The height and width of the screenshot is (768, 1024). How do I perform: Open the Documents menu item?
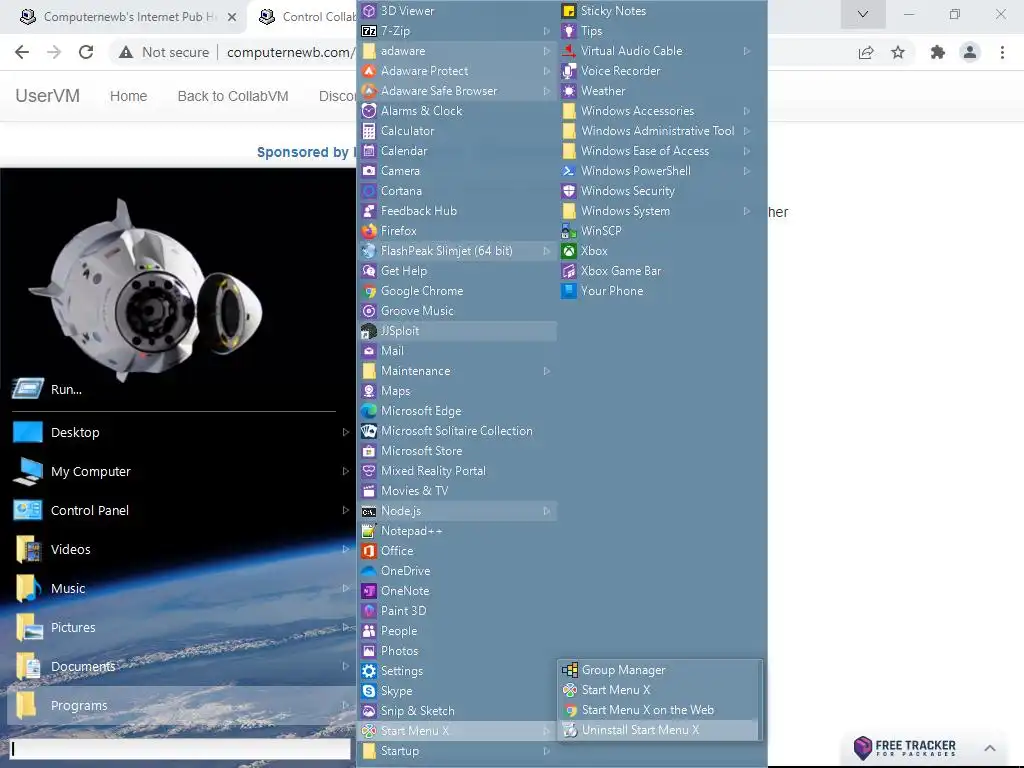(181, 666)
